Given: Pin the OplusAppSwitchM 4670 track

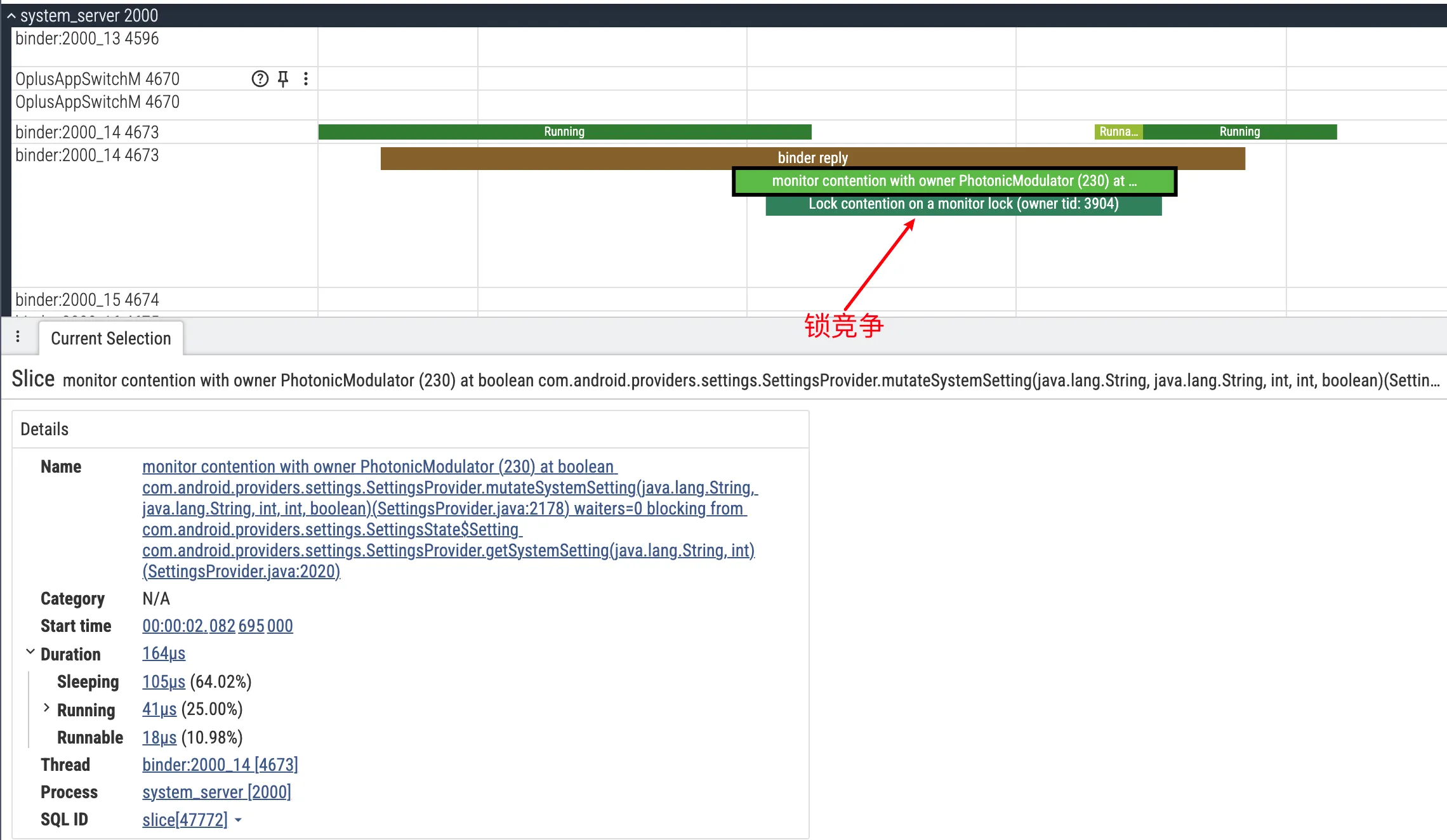Looking at the screenshot, I should 283,79.
